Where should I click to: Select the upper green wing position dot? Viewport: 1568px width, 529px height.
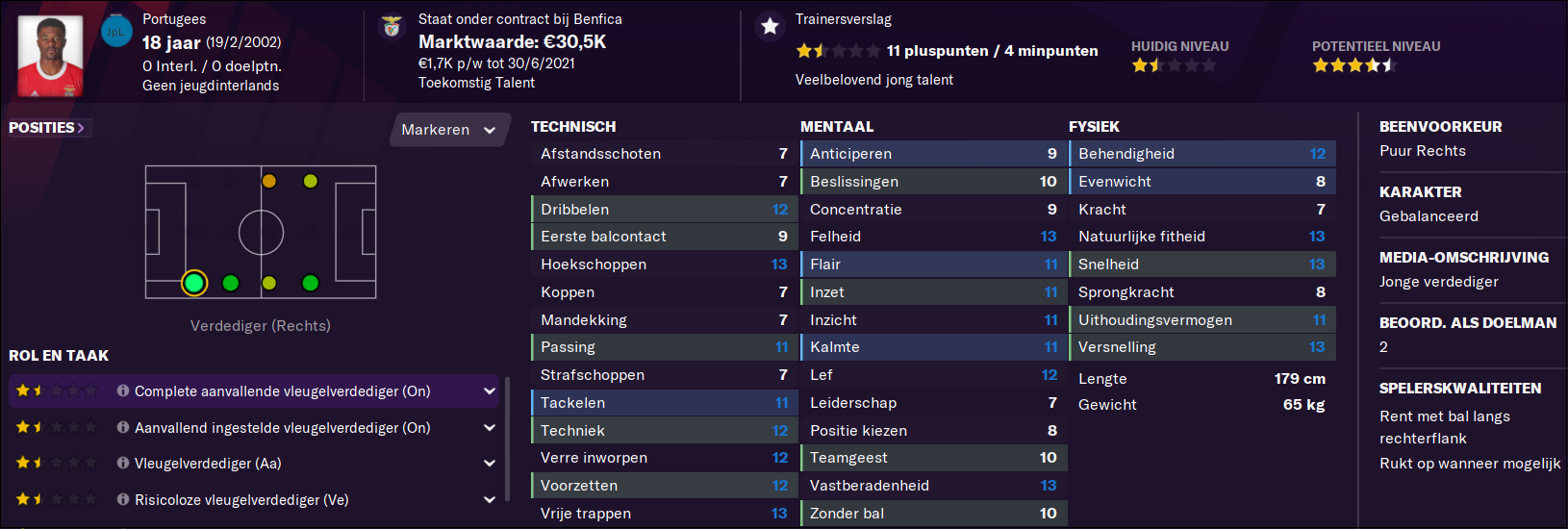(x=310, y=181)
